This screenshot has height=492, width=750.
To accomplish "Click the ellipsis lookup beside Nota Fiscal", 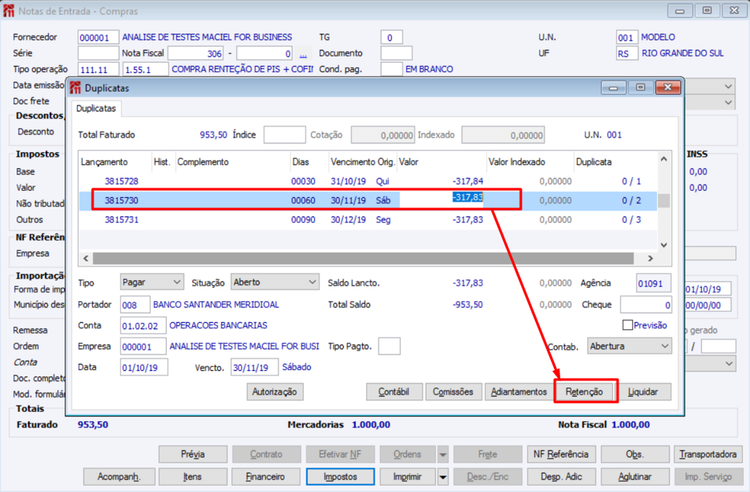I will 303,54.
